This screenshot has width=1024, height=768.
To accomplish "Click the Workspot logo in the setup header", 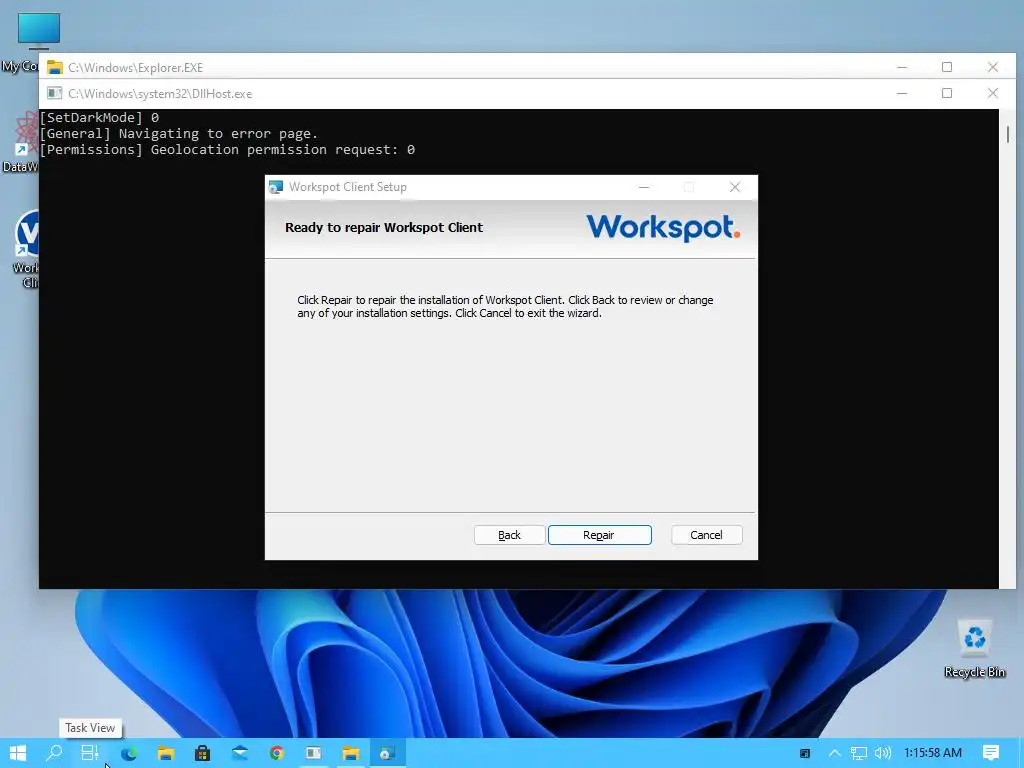I will pos(663,227).
